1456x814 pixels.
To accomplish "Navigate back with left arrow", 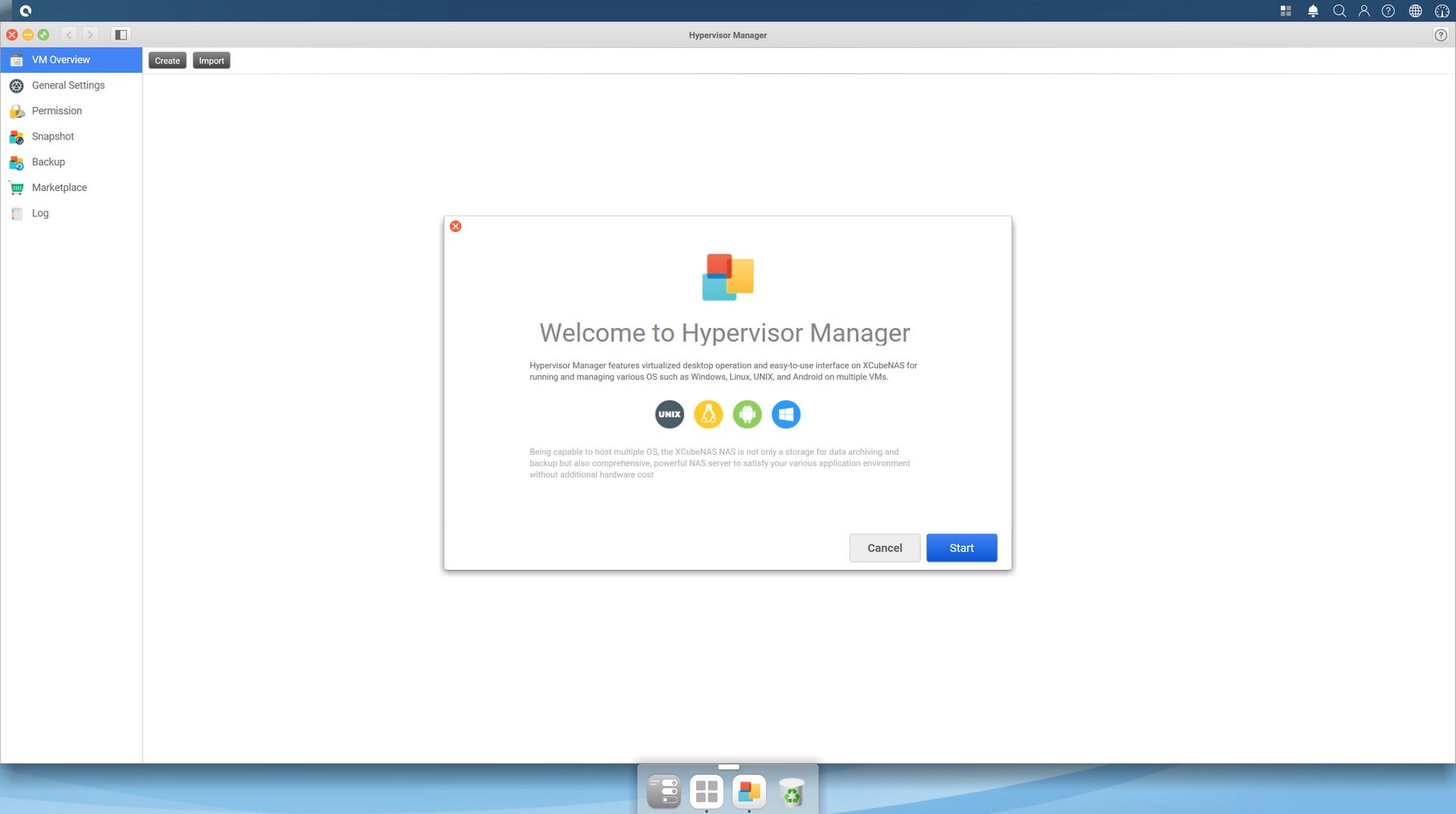I will (69, 35).
